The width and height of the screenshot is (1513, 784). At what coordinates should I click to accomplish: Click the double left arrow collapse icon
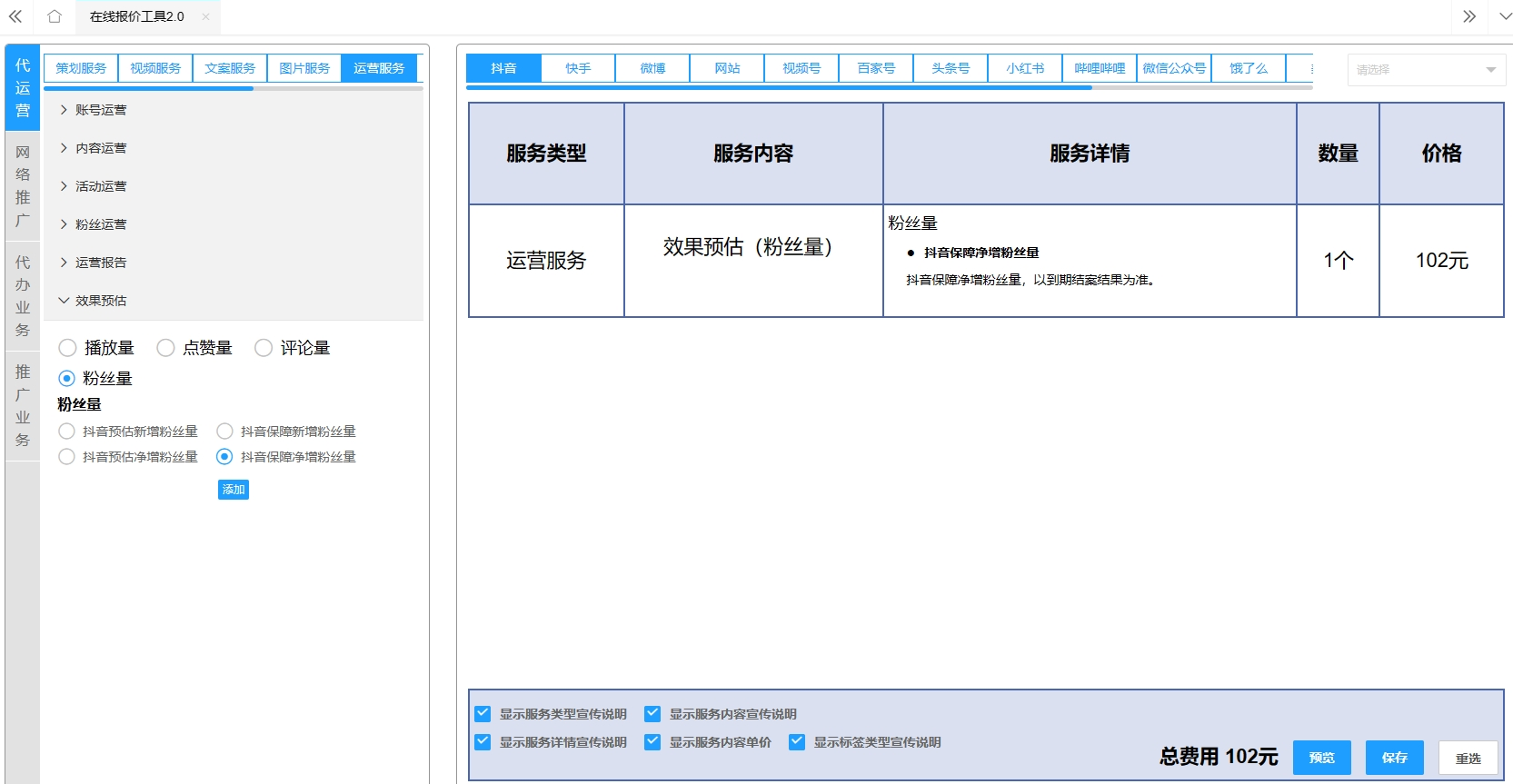pos(15,16)
